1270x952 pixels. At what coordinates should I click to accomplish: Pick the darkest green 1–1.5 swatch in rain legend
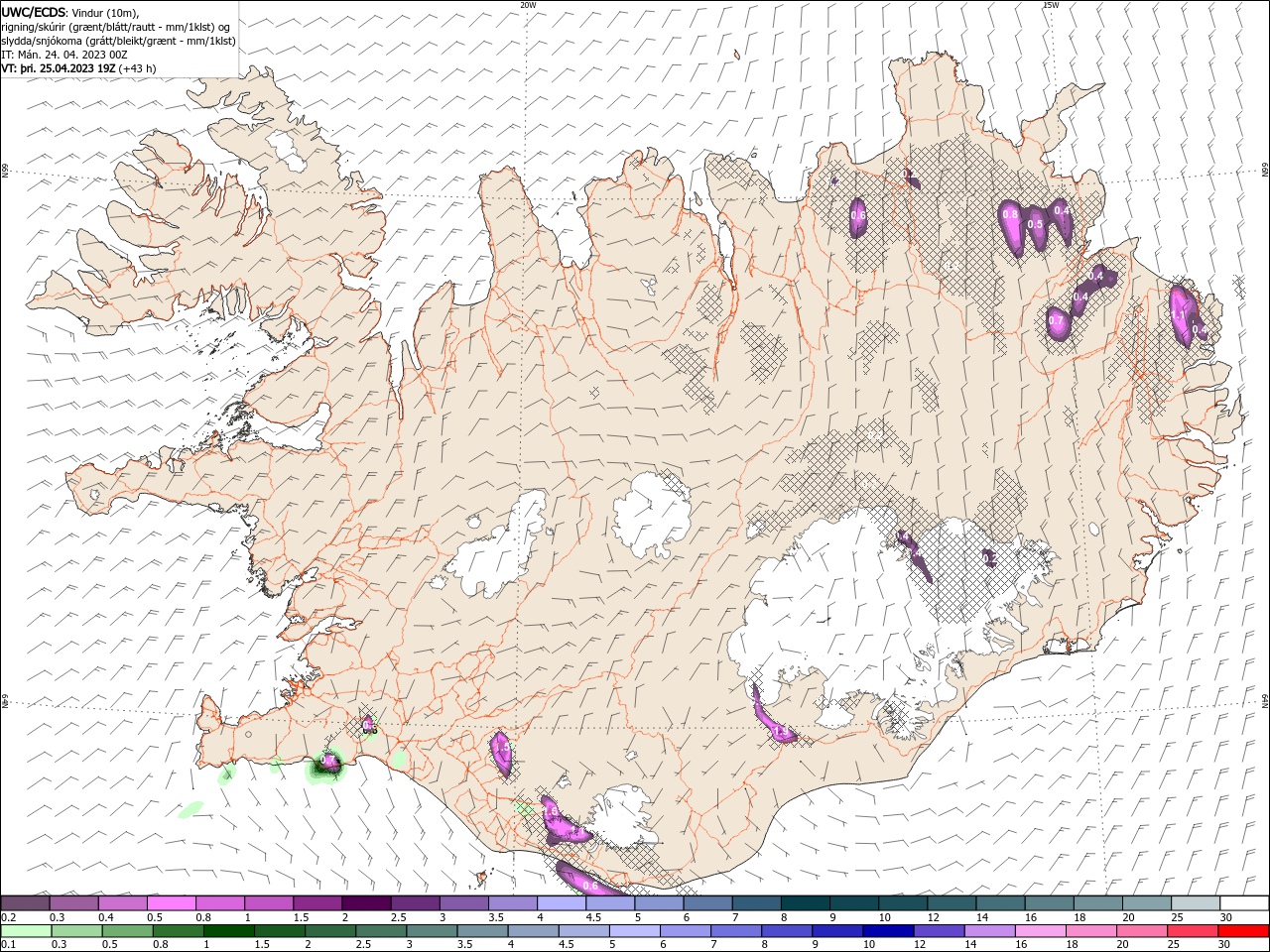pos(228,931)
